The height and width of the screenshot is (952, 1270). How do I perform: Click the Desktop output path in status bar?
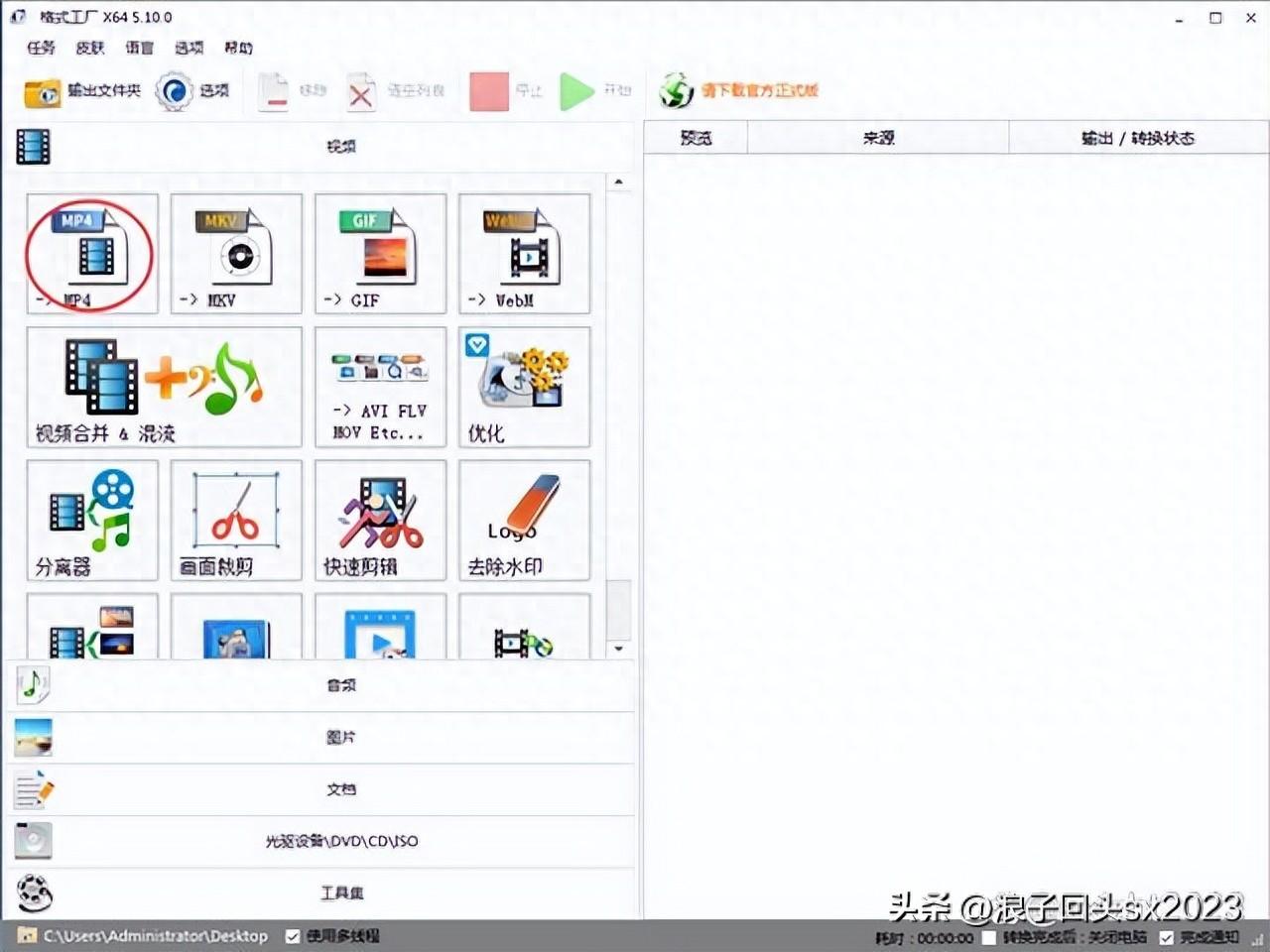pos(155,936)
